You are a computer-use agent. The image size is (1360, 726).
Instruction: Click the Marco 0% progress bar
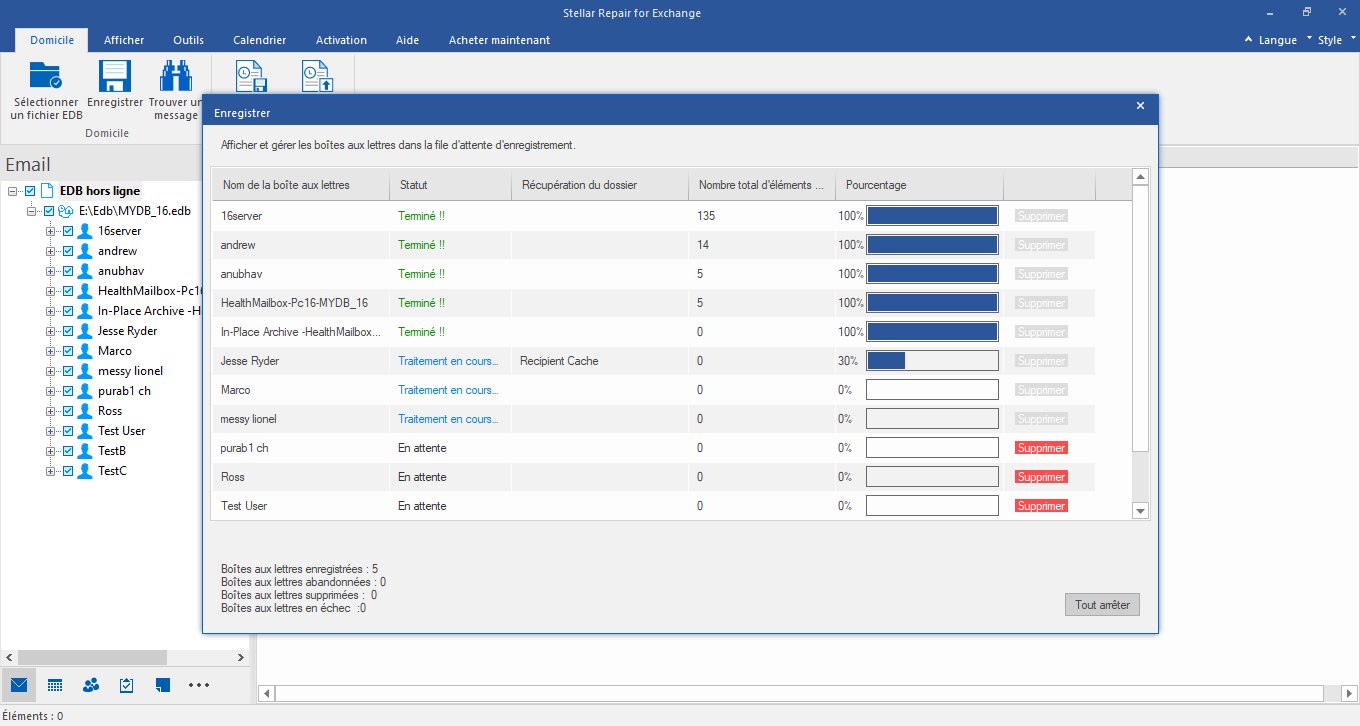click(x=932, y=390)
